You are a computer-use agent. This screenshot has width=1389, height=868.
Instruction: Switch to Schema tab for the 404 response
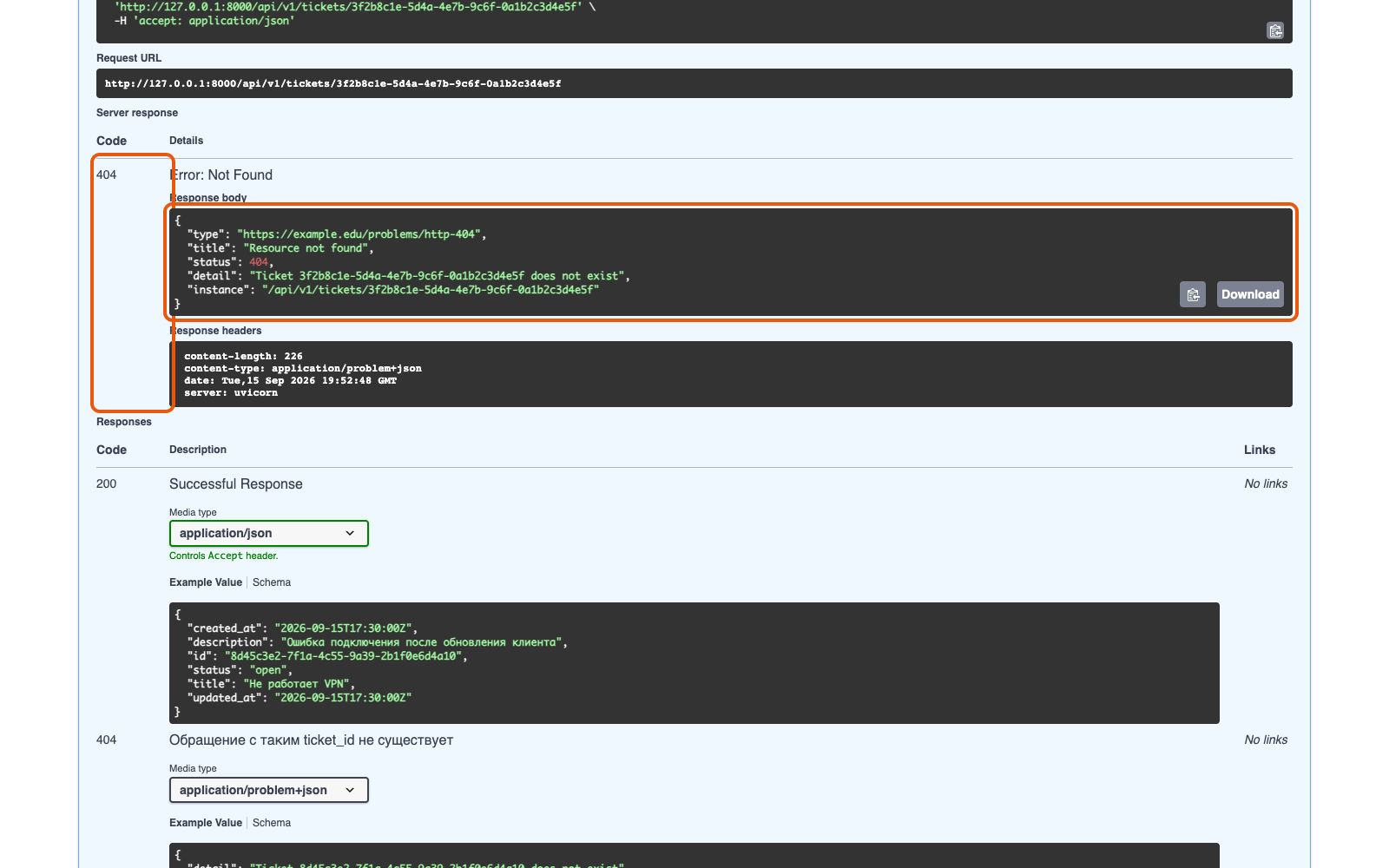[x=272, y=823]
